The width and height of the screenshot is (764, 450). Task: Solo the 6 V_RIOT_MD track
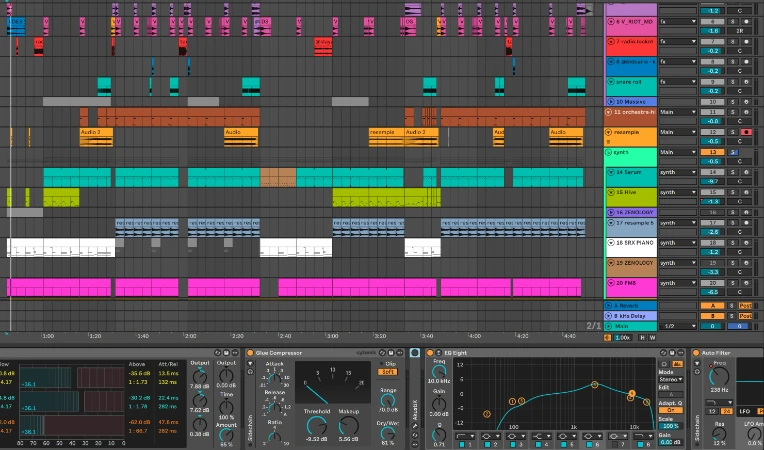[x=732, y=22]
